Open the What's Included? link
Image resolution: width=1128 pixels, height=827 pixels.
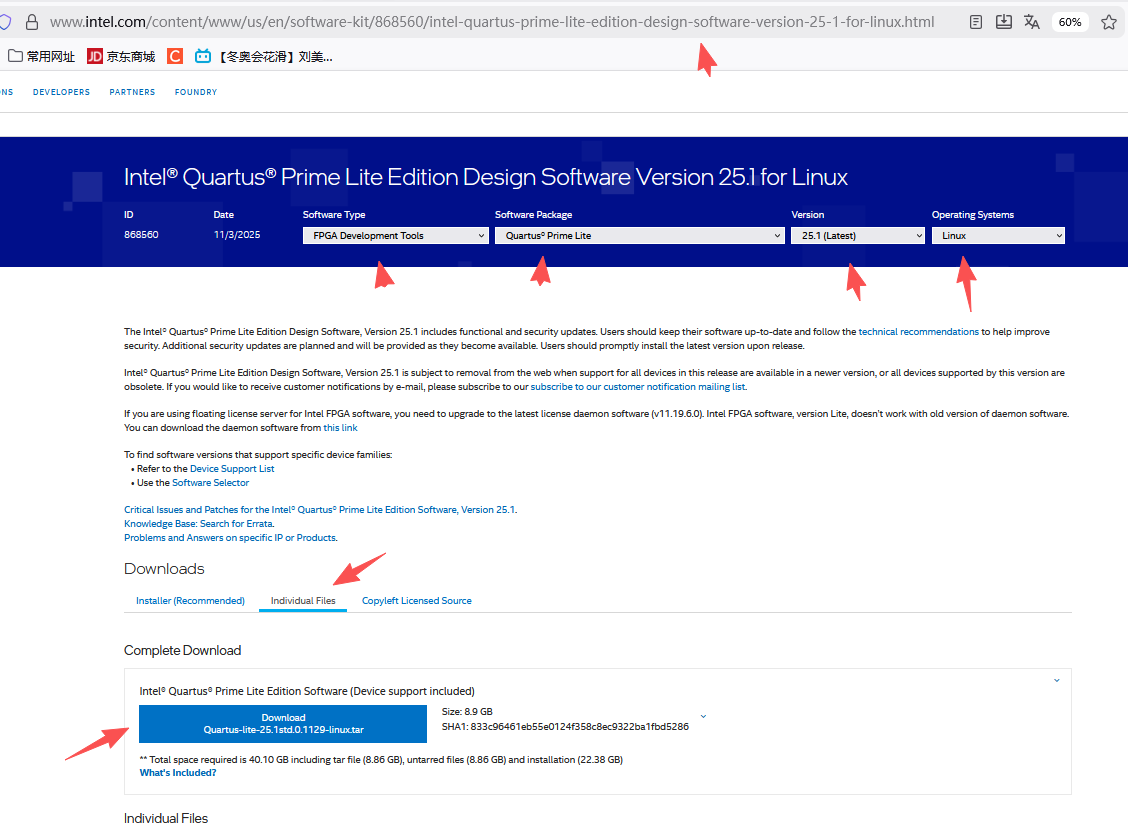click(178, 773)
